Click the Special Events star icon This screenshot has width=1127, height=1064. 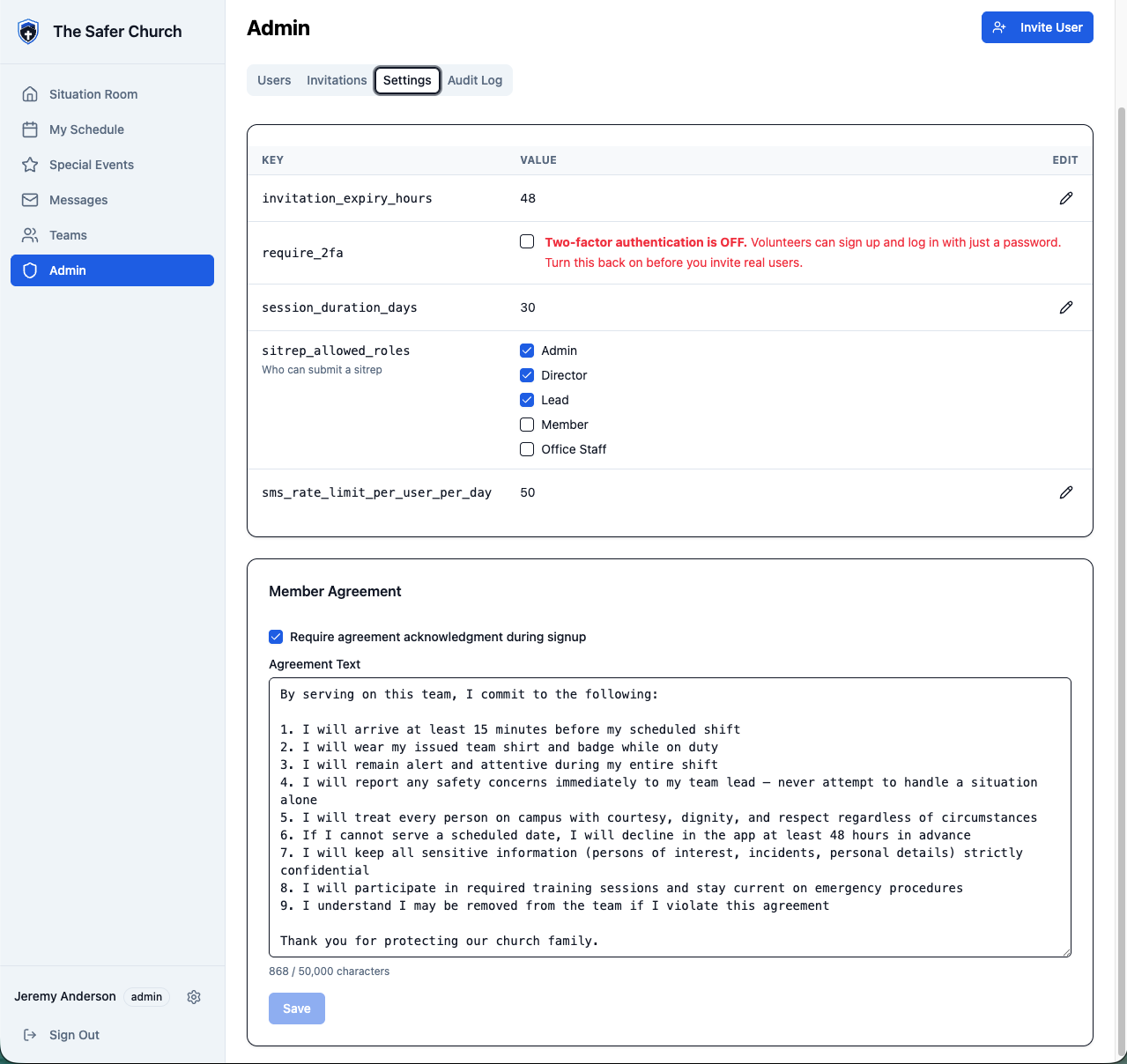point(30,165)
